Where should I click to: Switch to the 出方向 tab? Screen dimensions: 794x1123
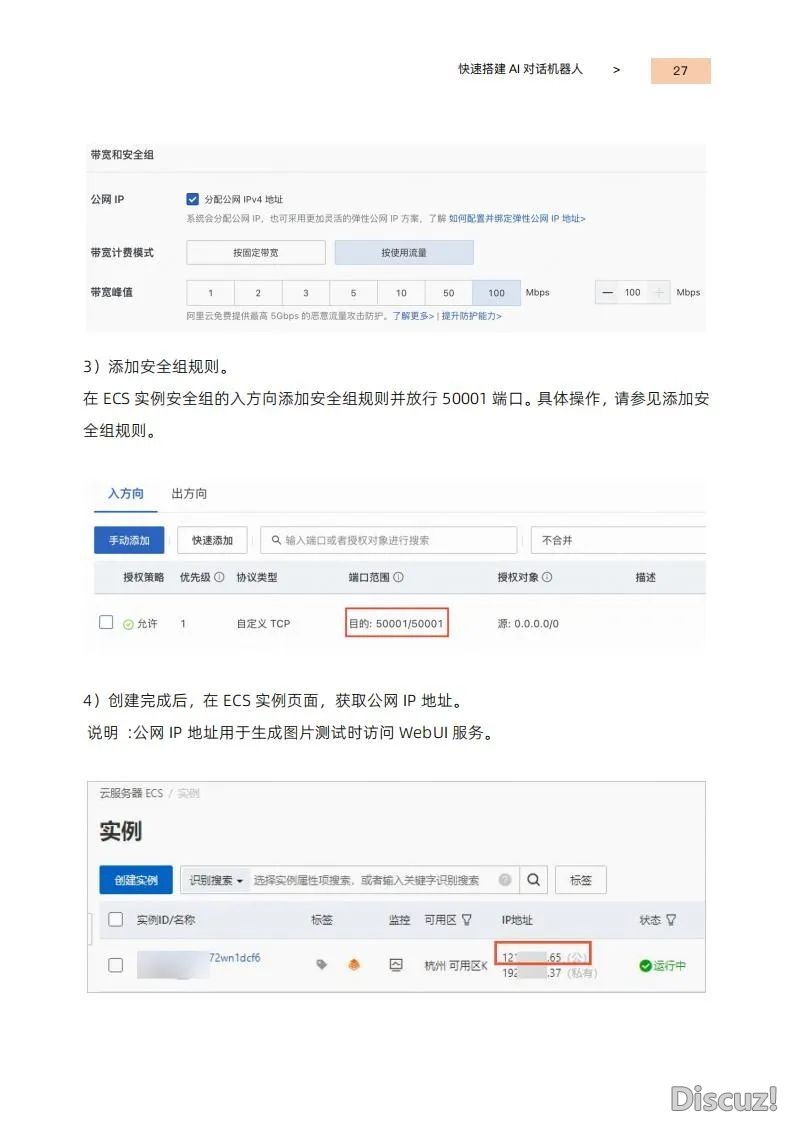[189, 494]
